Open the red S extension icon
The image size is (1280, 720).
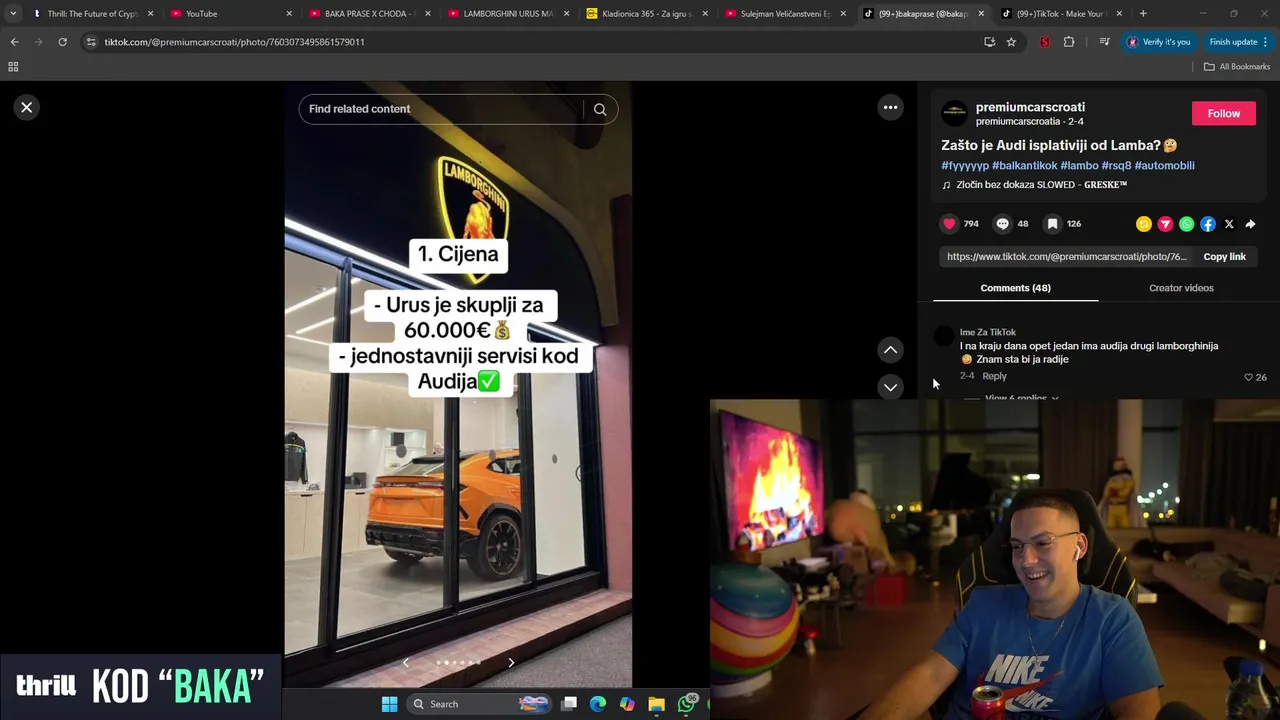pyautogui.click(x=1045, y=42)
